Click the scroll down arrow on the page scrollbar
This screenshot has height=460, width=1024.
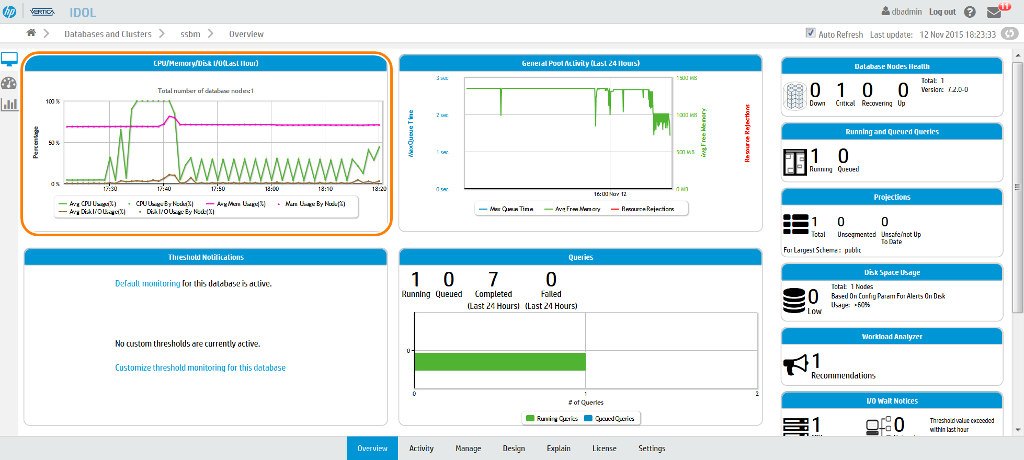click(x=1017, y=429)
